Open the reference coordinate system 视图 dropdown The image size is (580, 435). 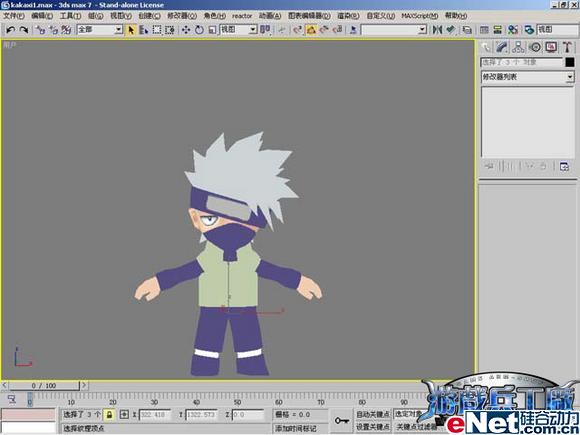239,30
